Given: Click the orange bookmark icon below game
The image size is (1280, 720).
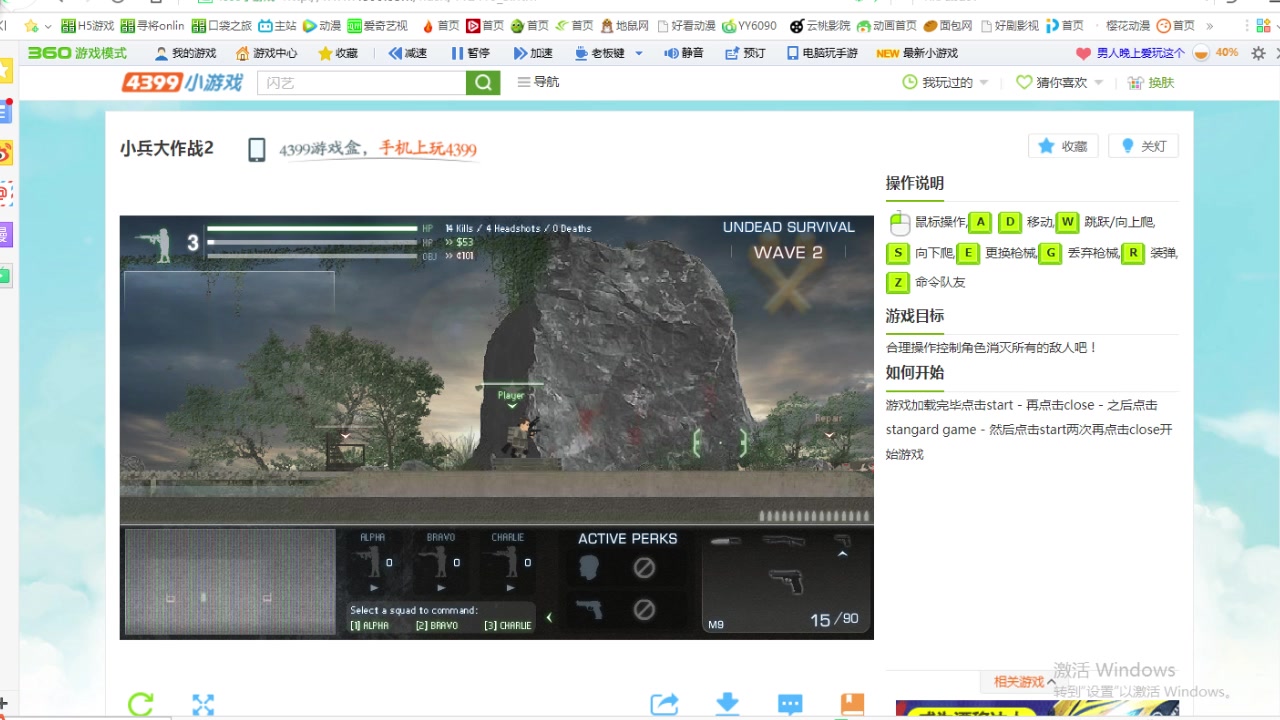Looking at the screenshot, I should [852, 704].
